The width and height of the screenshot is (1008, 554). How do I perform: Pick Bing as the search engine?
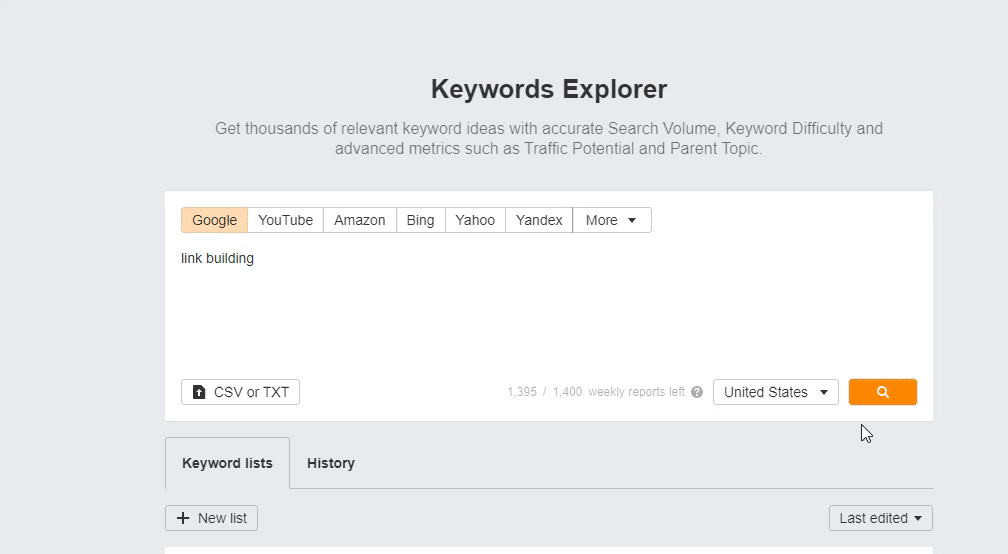[x=420, y=220]
